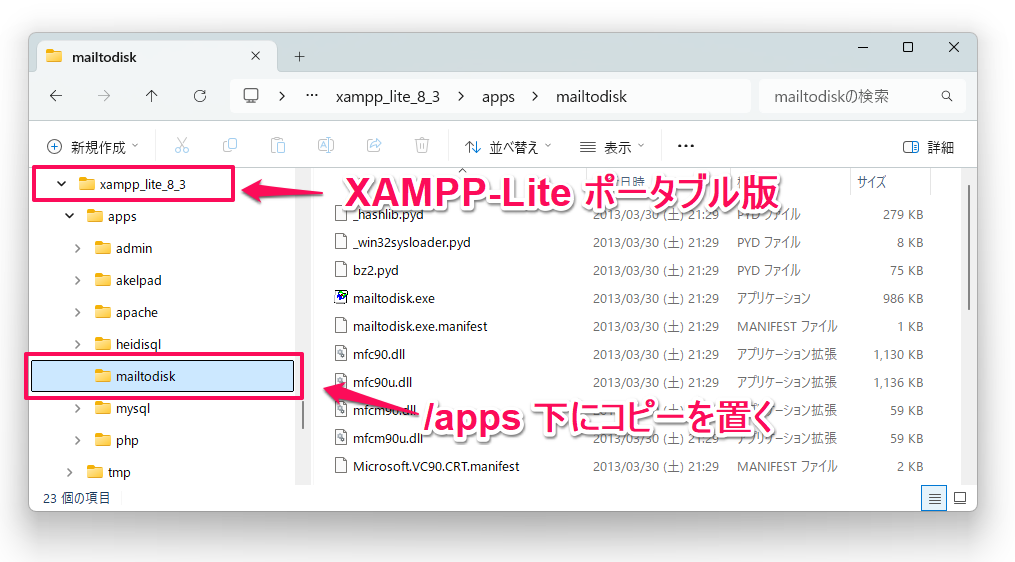Click the share icon in toolbar
Image resolution: width=1015 pixels, height=562 pixels.
pyautogui.click(x=374, y=146)
